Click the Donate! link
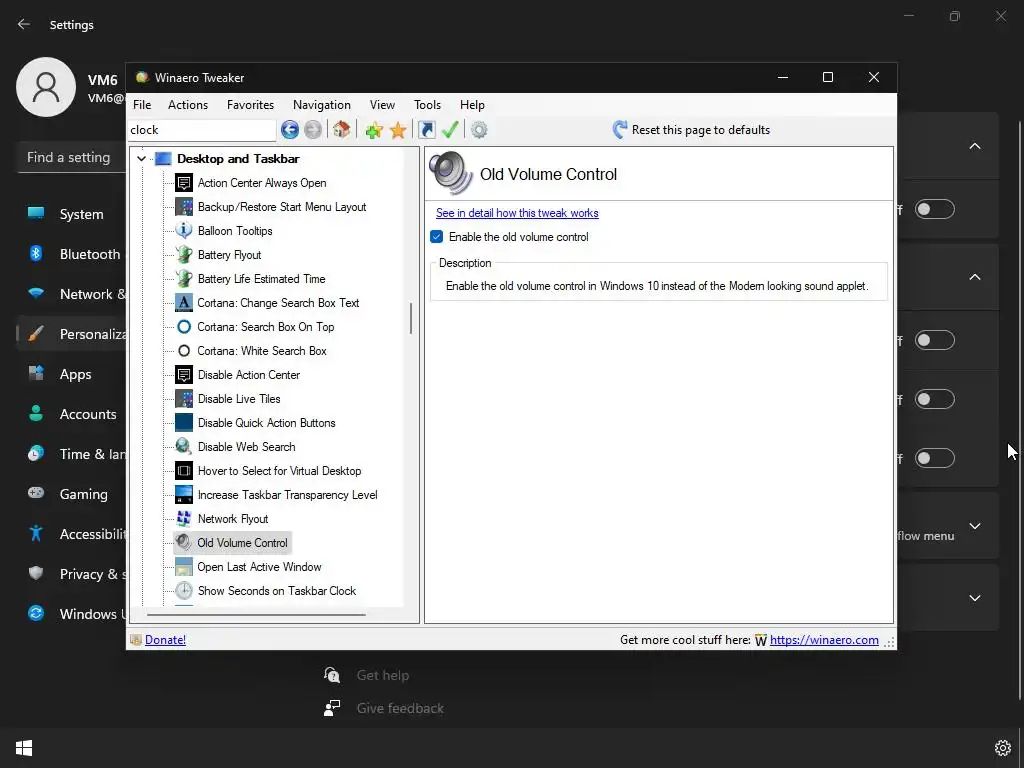 (165, 640)
